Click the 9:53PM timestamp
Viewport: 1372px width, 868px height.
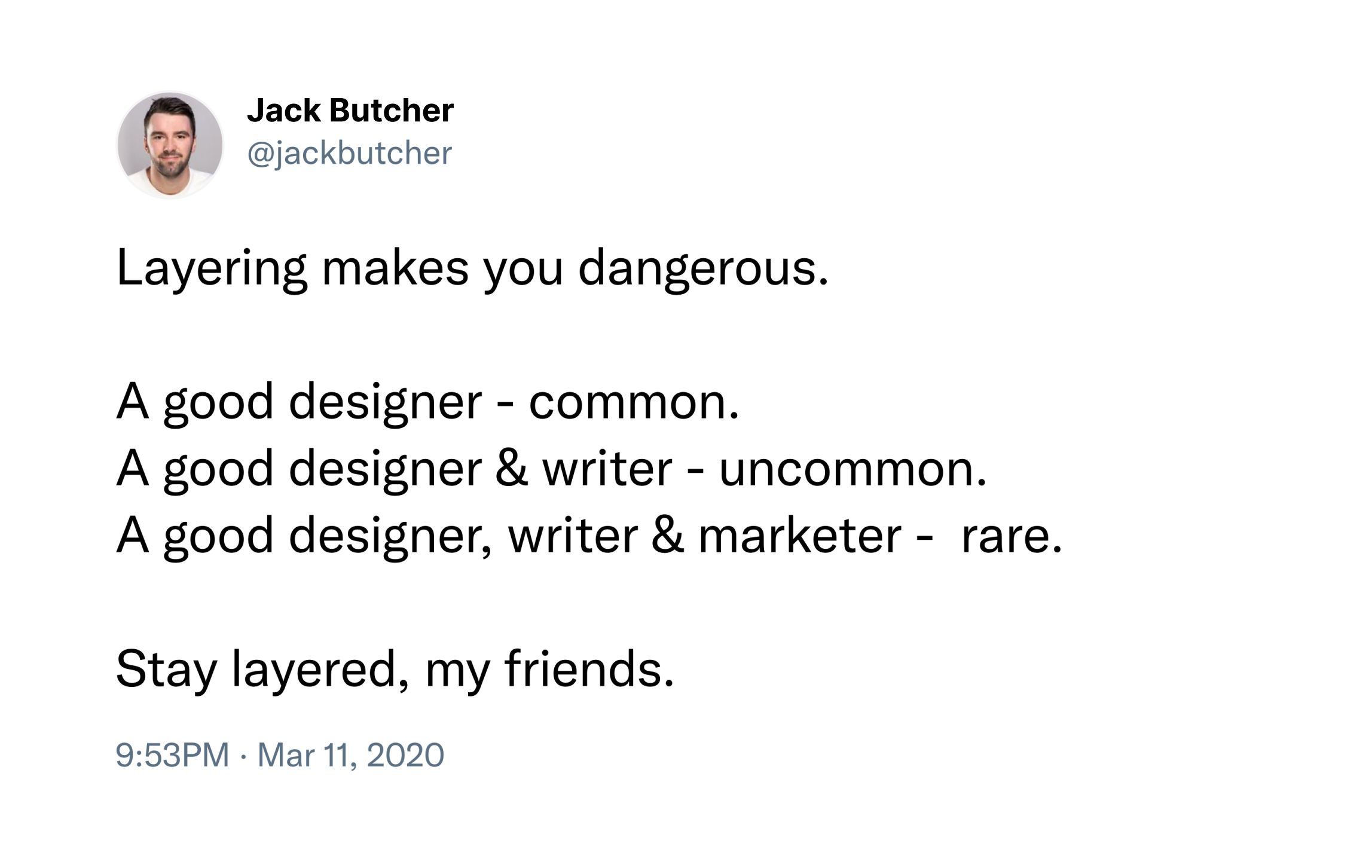point(172,754)
